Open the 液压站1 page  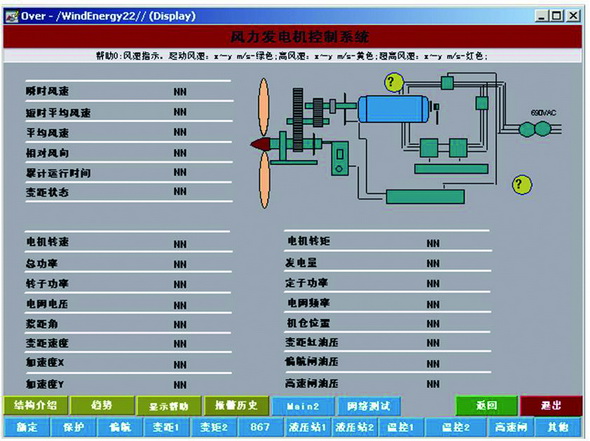(307, 427)
